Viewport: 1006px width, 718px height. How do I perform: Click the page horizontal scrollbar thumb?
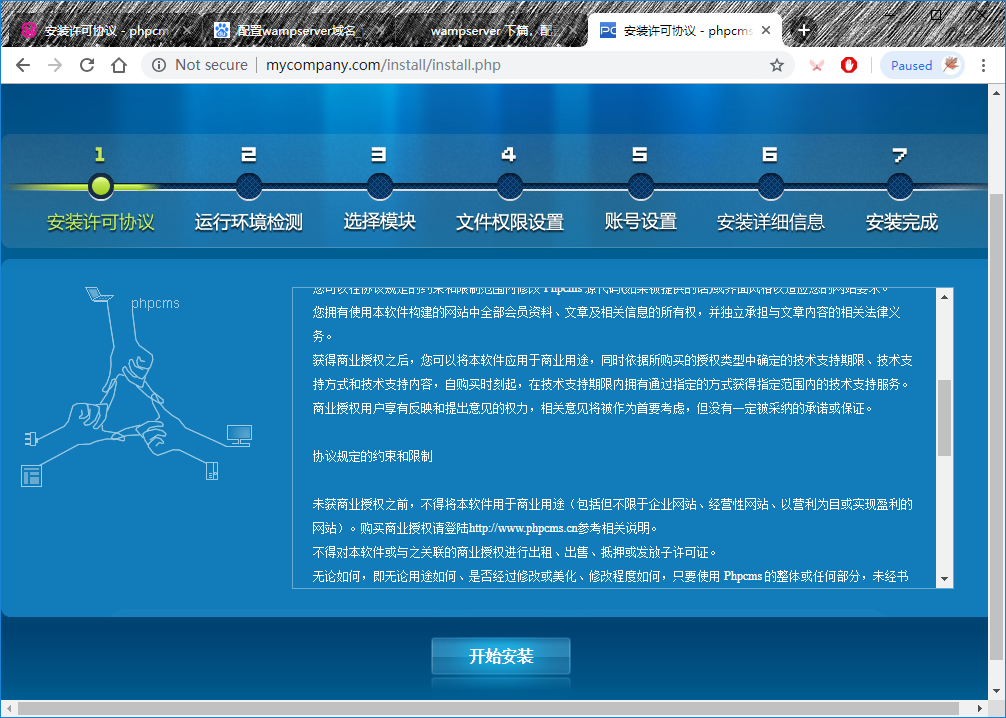tap(488, 708)
